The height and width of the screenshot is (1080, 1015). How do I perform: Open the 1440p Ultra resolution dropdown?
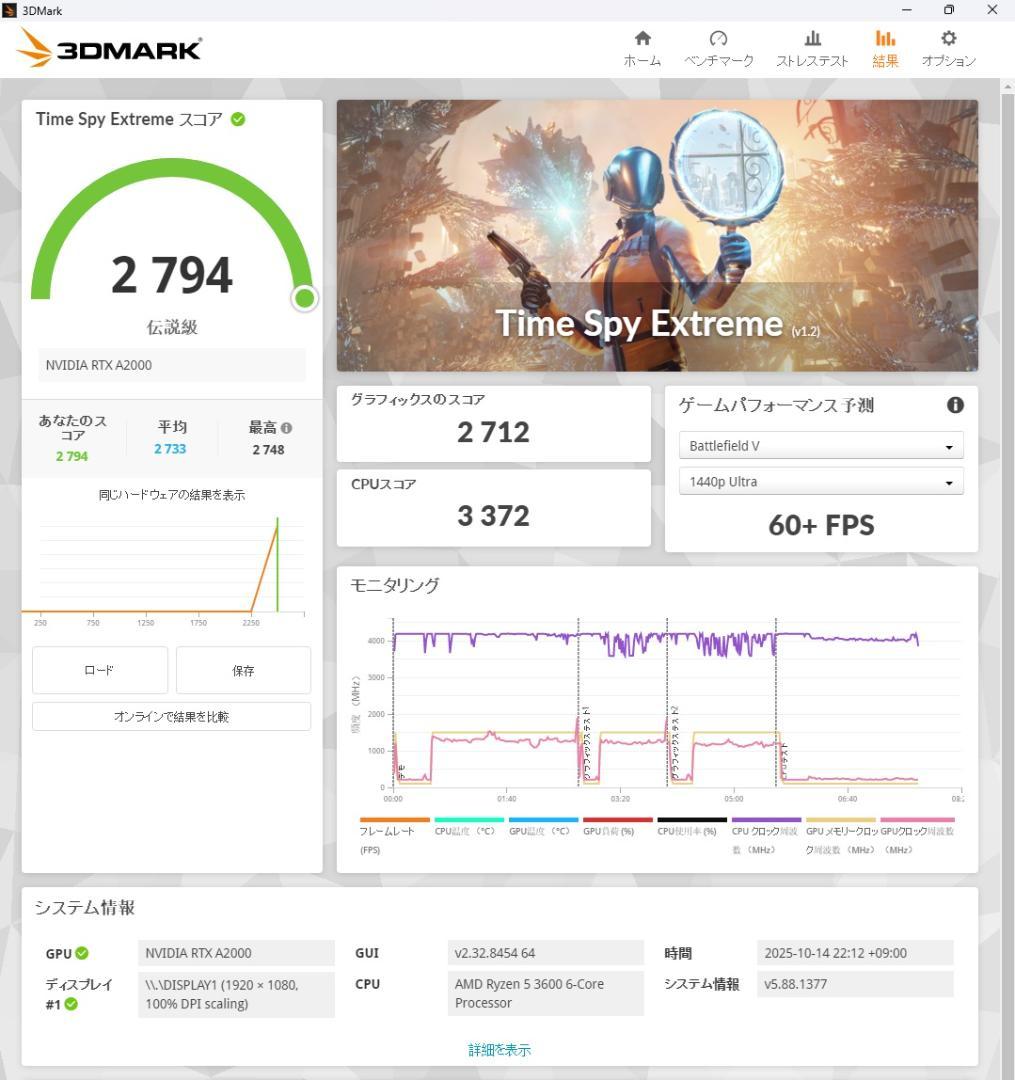[820, 482]
